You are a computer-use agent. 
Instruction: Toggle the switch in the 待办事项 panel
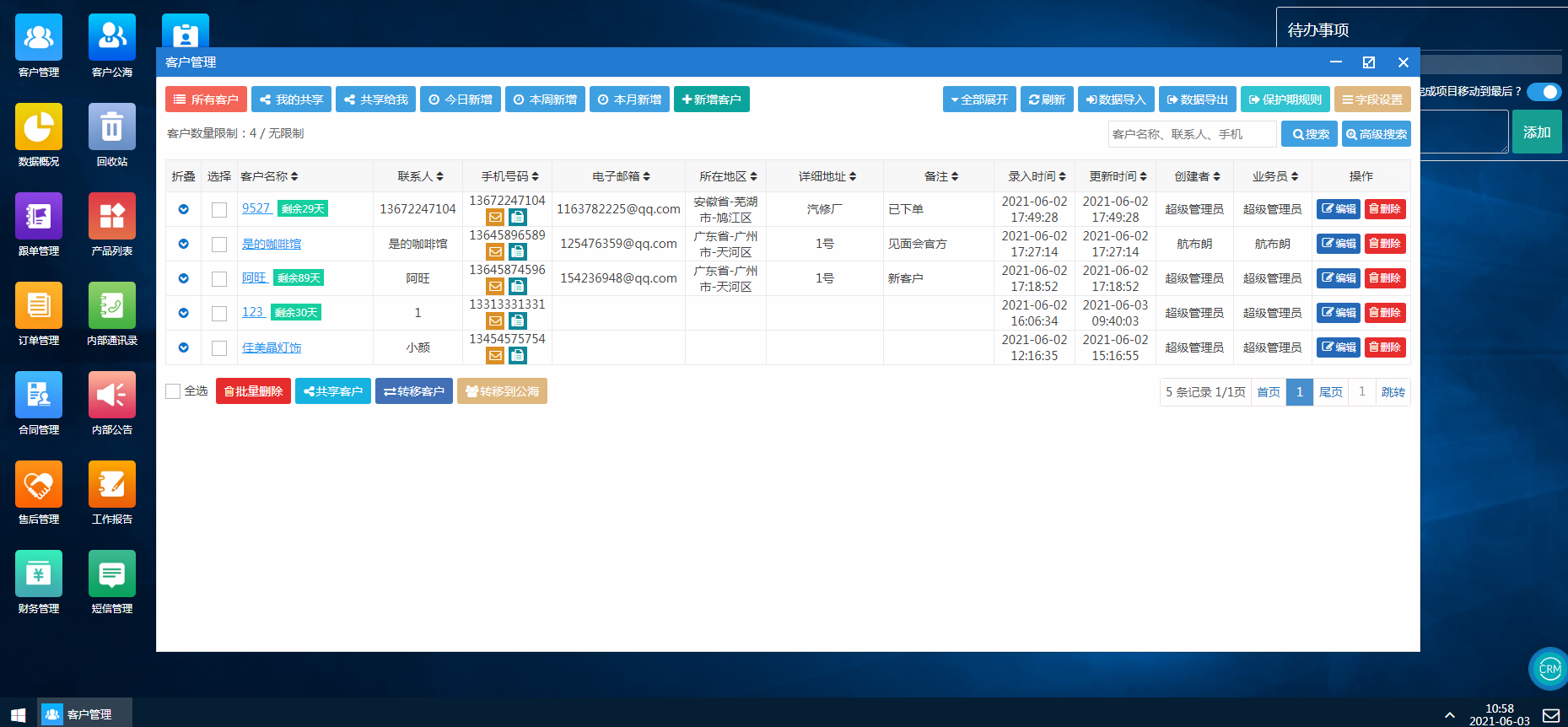1544,92
